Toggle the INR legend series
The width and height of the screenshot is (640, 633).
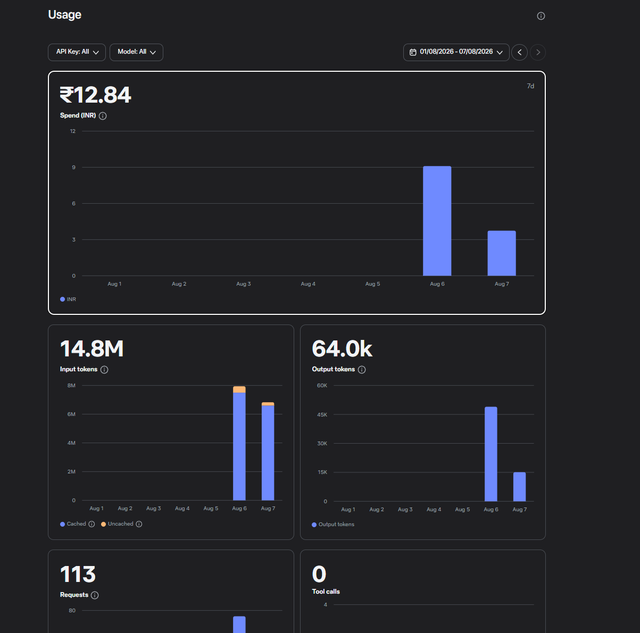[68, 299]
